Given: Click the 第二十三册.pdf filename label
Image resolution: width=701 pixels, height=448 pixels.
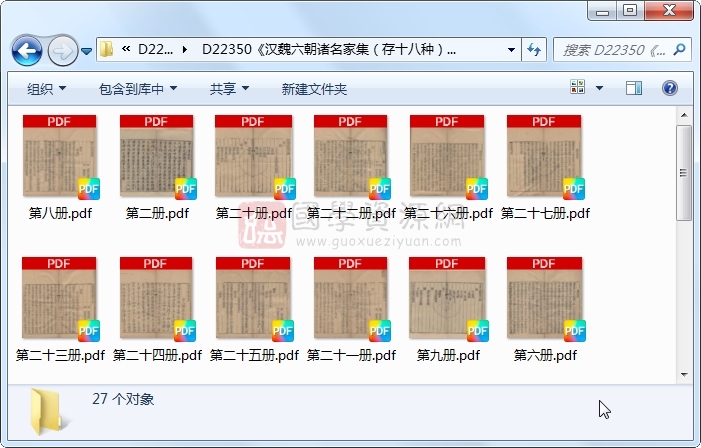Looking at the screenshot, I should pyautogui.click(x=60, y=355).
